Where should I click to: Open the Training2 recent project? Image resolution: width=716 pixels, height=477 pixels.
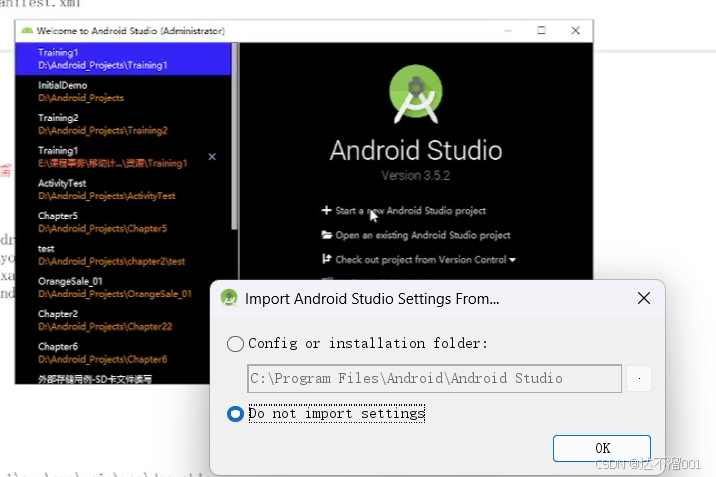123,124
